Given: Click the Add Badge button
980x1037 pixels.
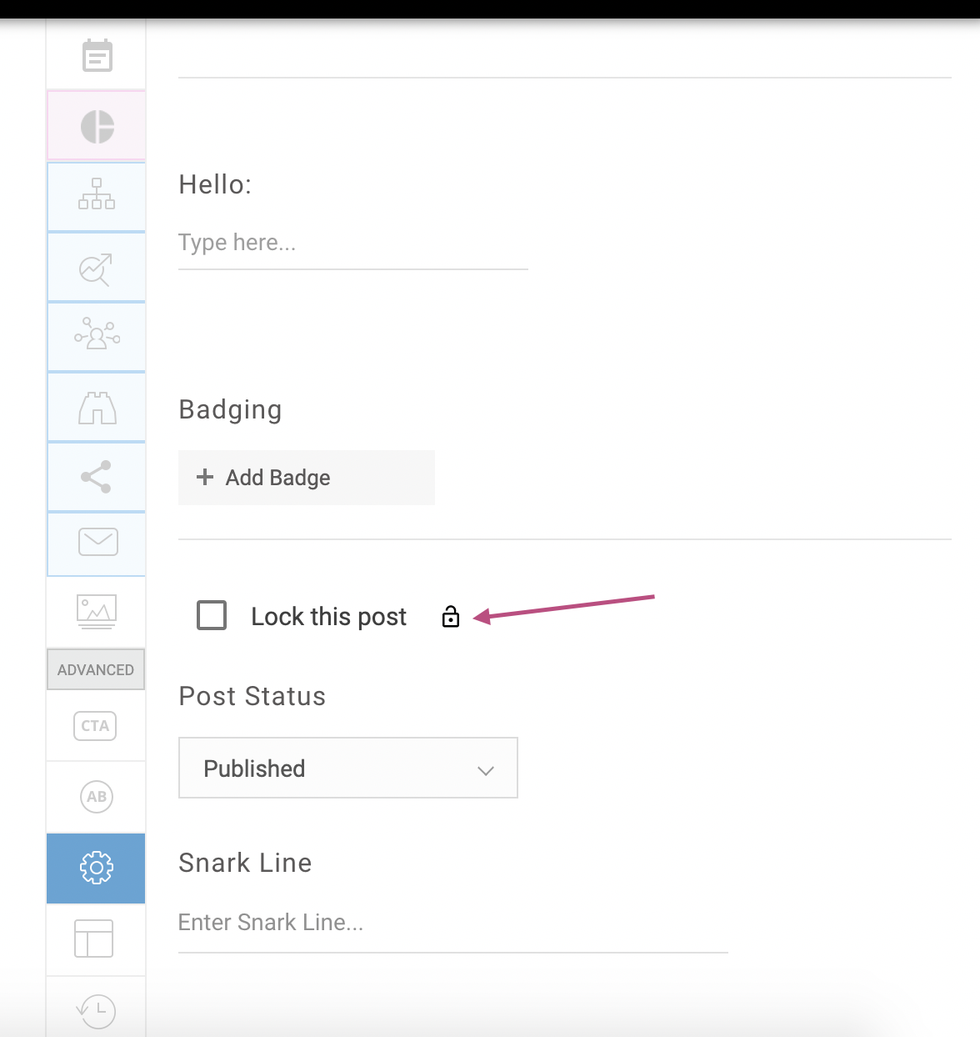Looking at the screenshot, I should [306, 478].
